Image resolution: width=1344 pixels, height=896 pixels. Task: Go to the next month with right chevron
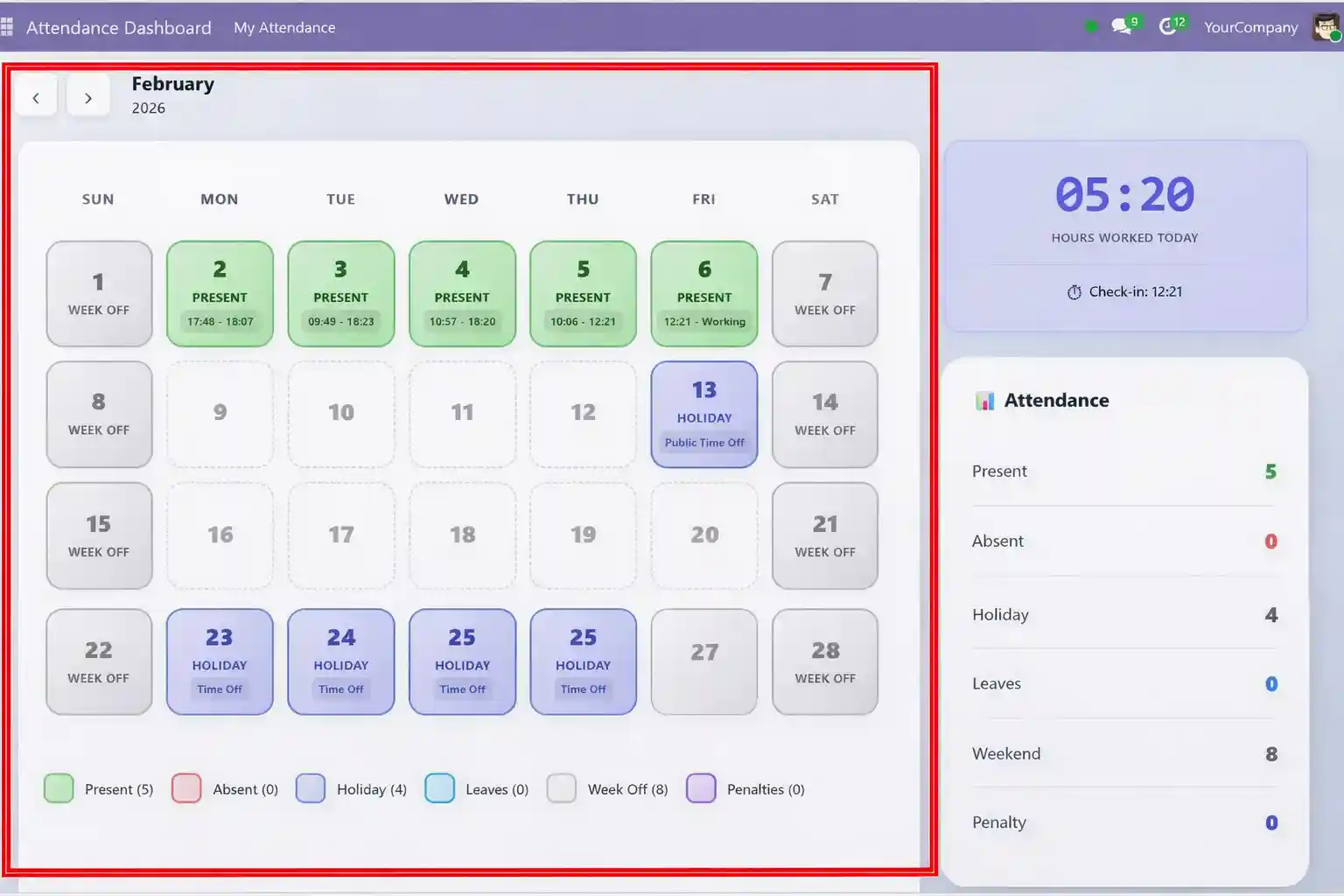tap(88, 97)
